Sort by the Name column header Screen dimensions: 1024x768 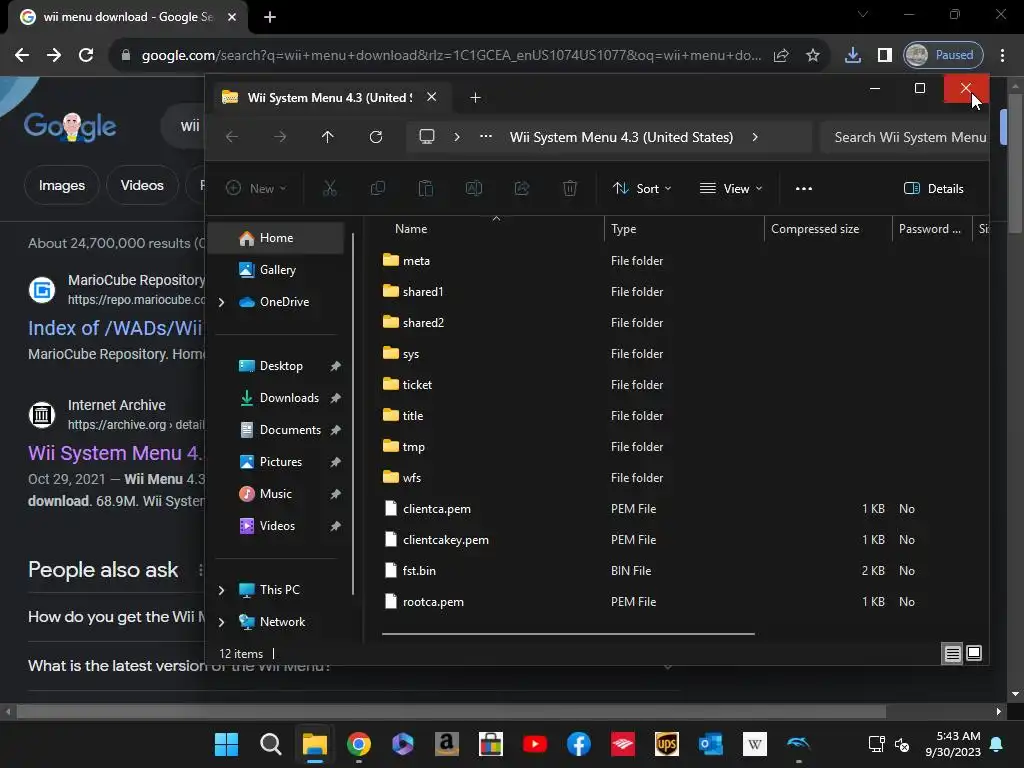[411, 229]
